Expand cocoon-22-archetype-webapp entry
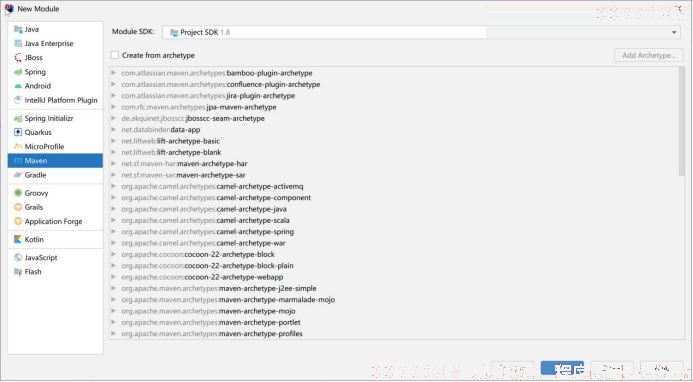This screenshot has height=382, width=693. [114, 277]
